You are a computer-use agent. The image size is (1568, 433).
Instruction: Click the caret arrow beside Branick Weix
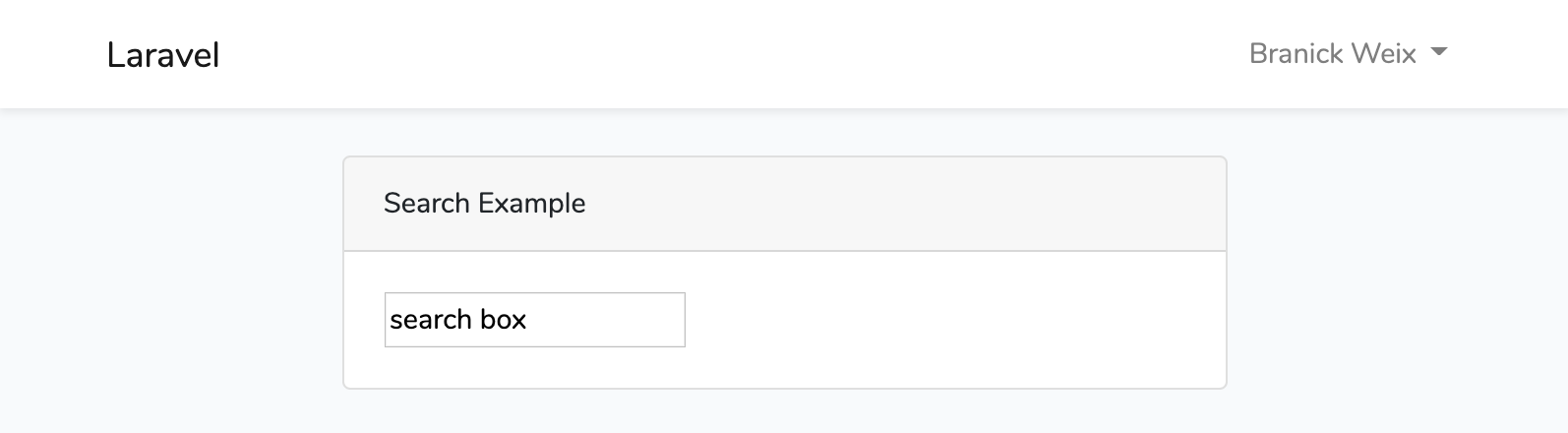1439,52
